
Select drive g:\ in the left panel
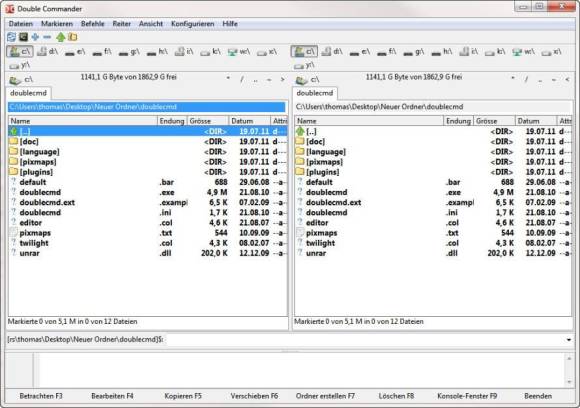tap(129, 52)
